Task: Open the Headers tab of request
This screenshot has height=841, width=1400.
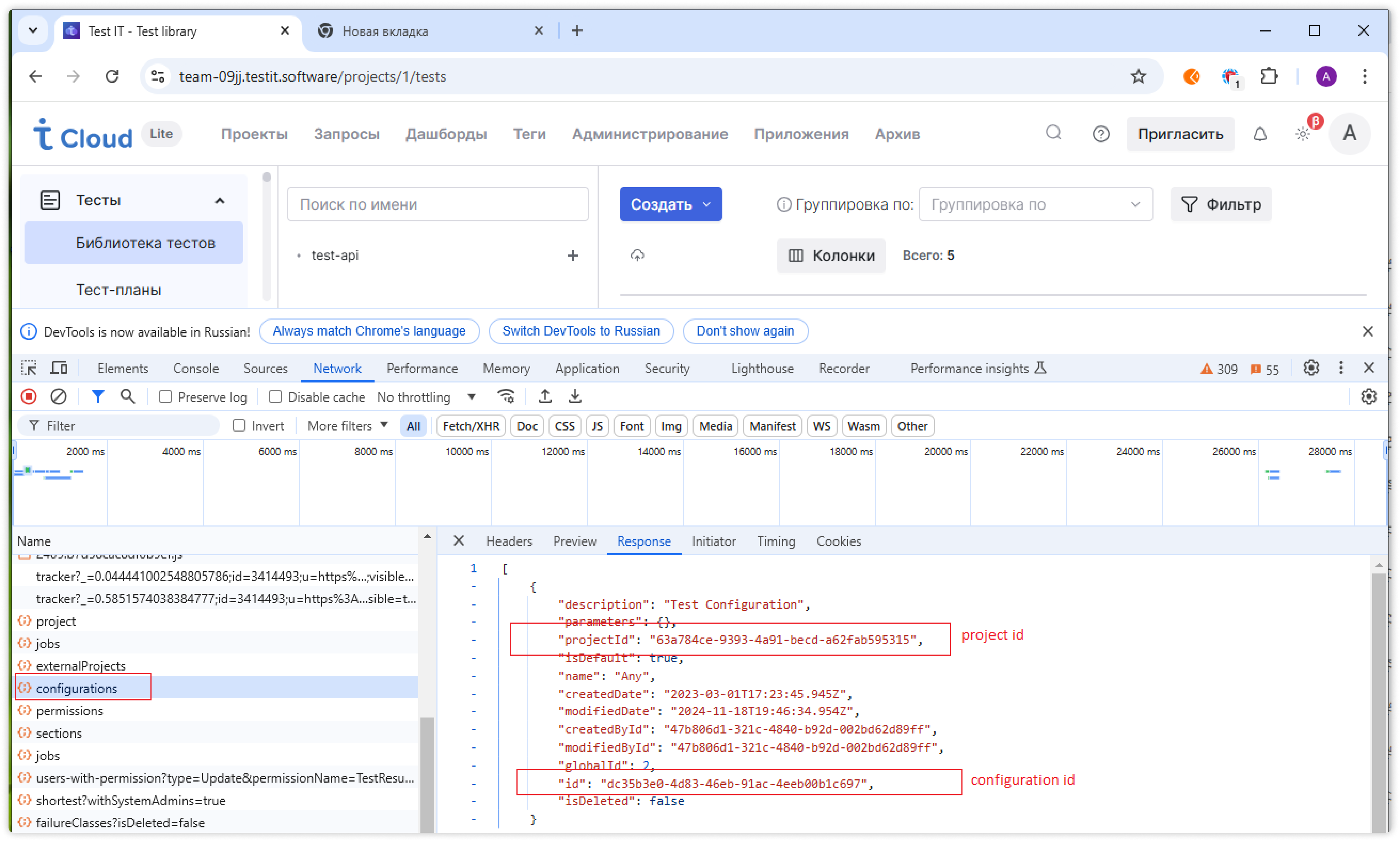Action: click(509, 541)
